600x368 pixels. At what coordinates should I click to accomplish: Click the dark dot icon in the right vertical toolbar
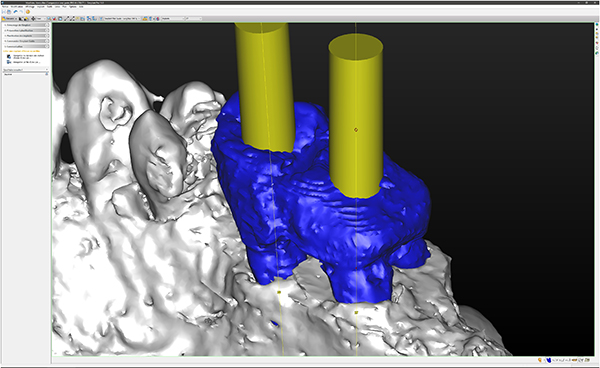point(597,29)
